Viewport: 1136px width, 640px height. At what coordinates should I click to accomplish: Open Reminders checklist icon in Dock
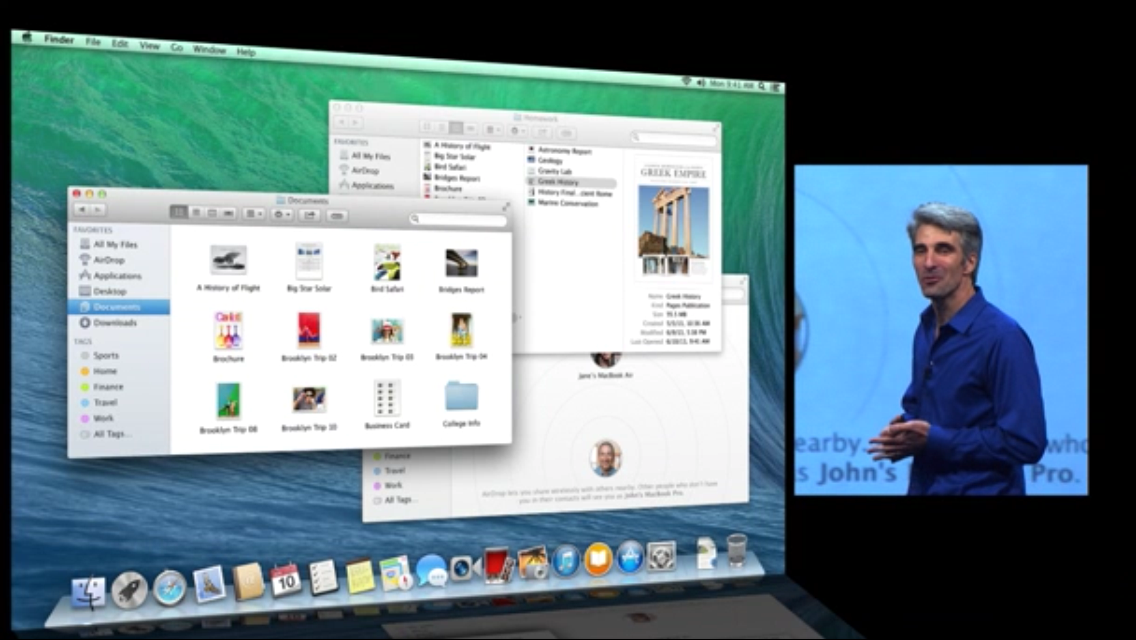pos(322,577)
